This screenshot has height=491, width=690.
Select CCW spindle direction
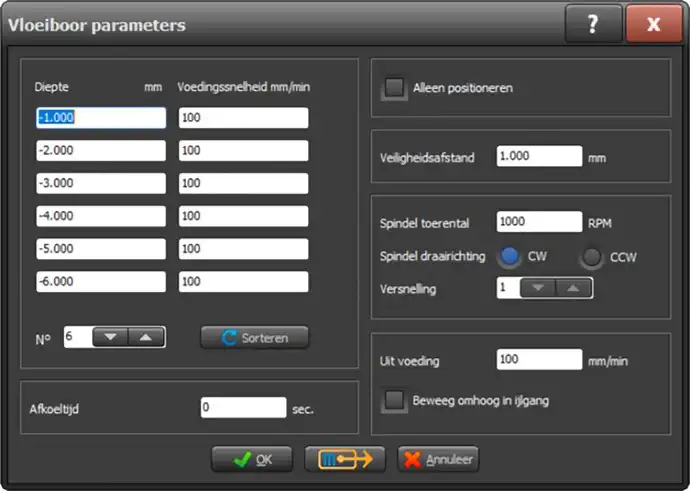(x=591, y=257)
